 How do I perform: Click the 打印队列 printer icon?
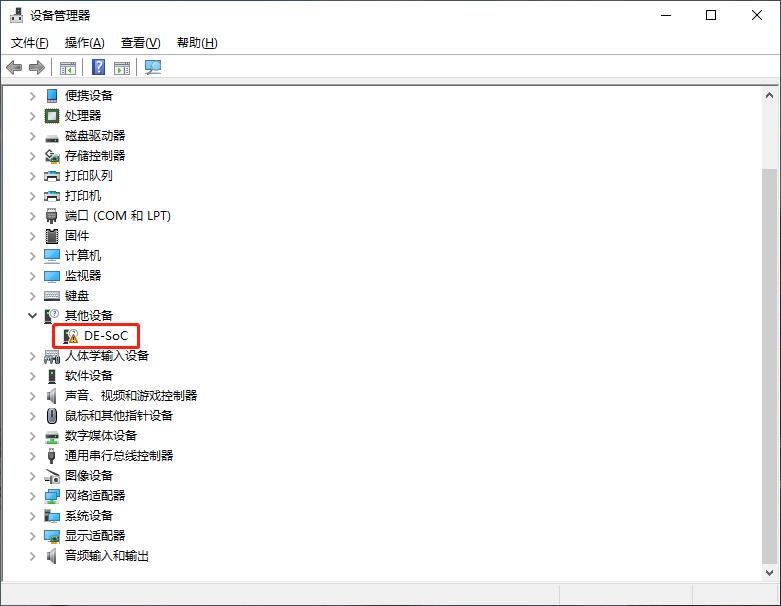52,176
